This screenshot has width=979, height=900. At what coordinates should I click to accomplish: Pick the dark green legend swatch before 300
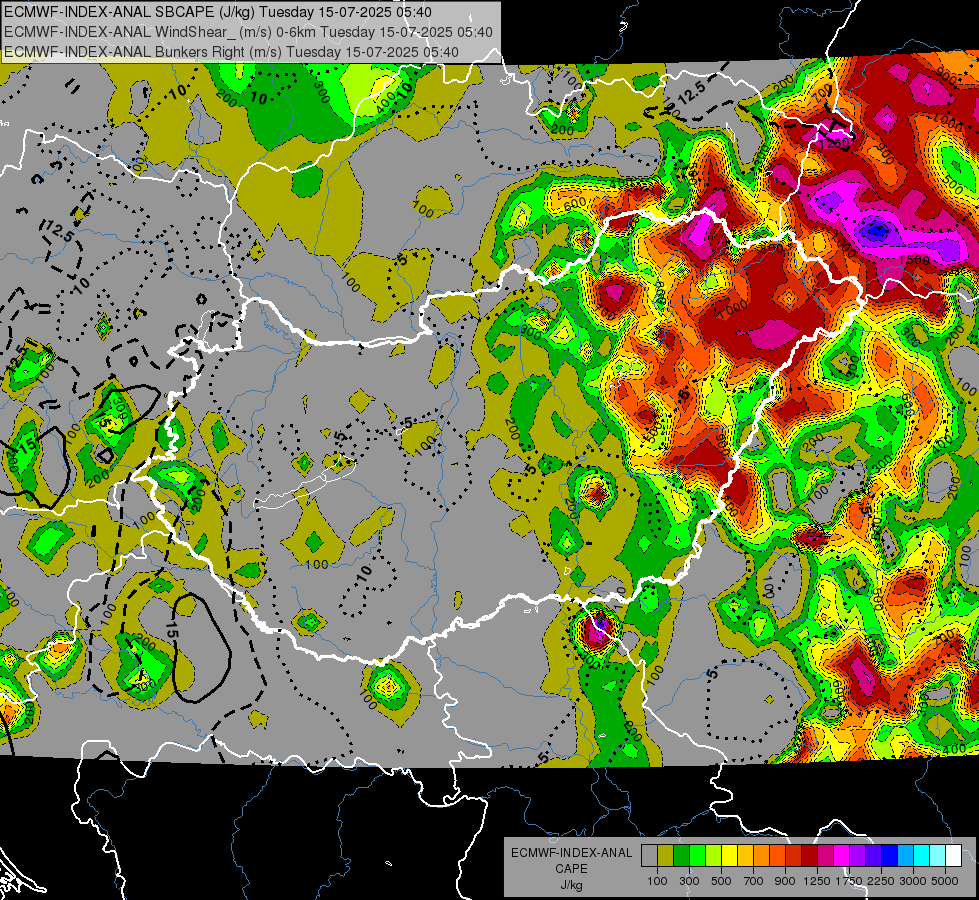coord(681,855)
